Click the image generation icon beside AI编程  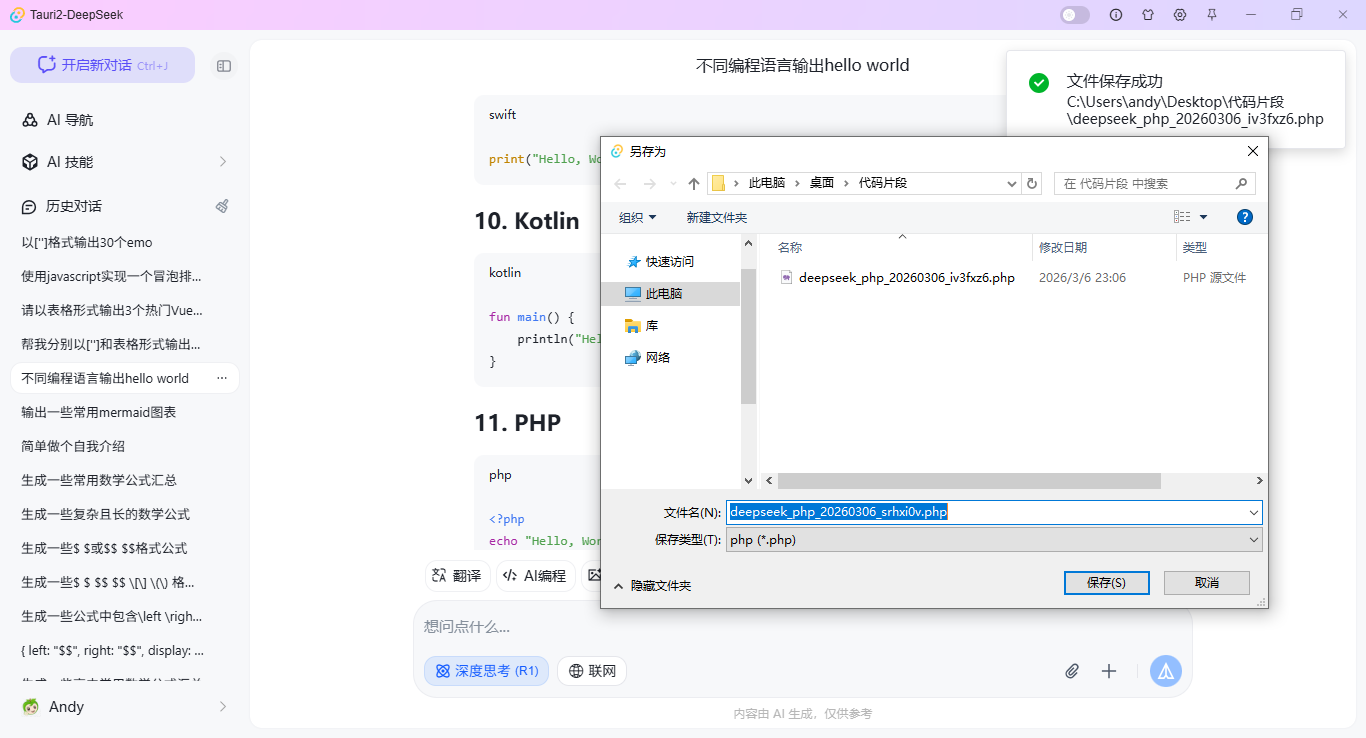(x=592, y=575)
